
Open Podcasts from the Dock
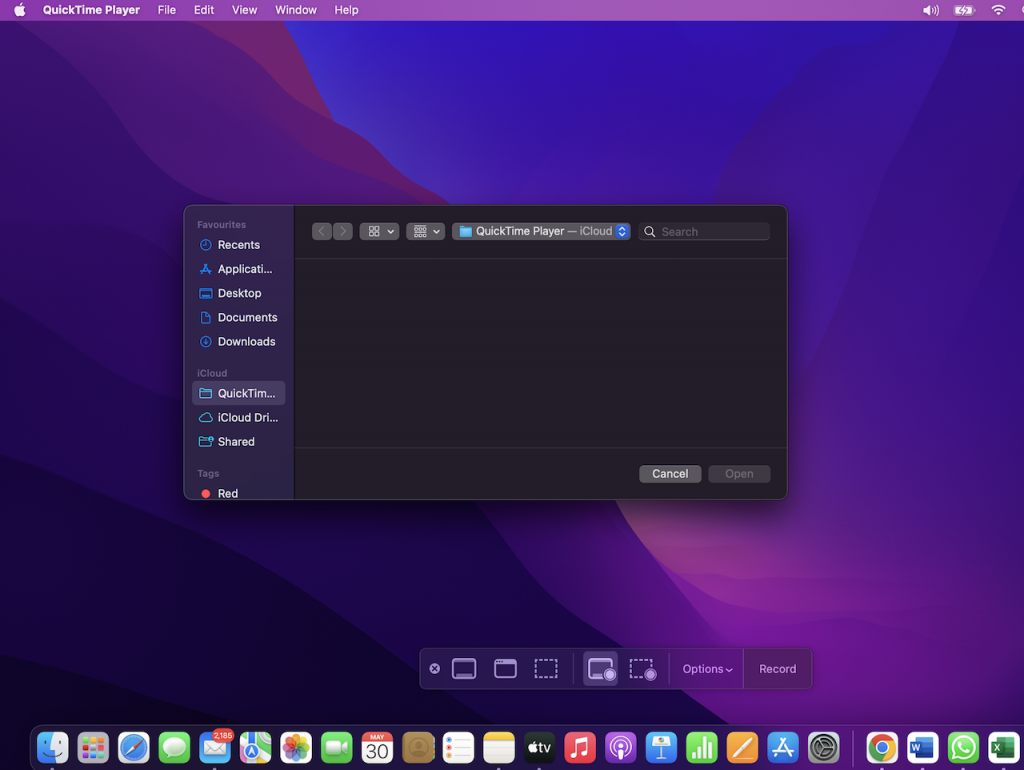pos(620,747)
